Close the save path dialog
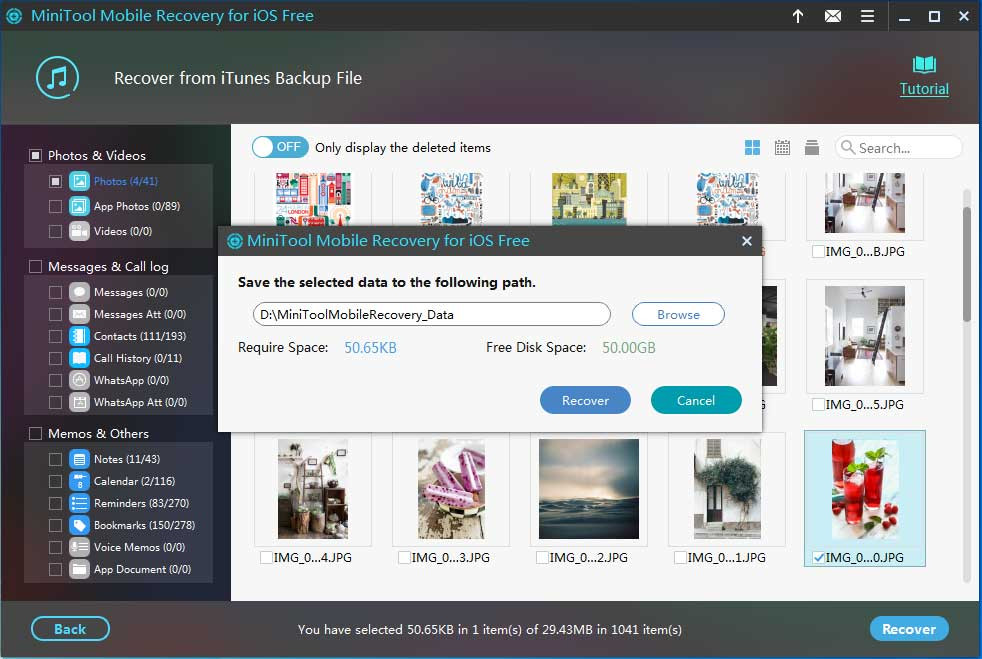This screenshot has width=982, height=659. [747, 241]
